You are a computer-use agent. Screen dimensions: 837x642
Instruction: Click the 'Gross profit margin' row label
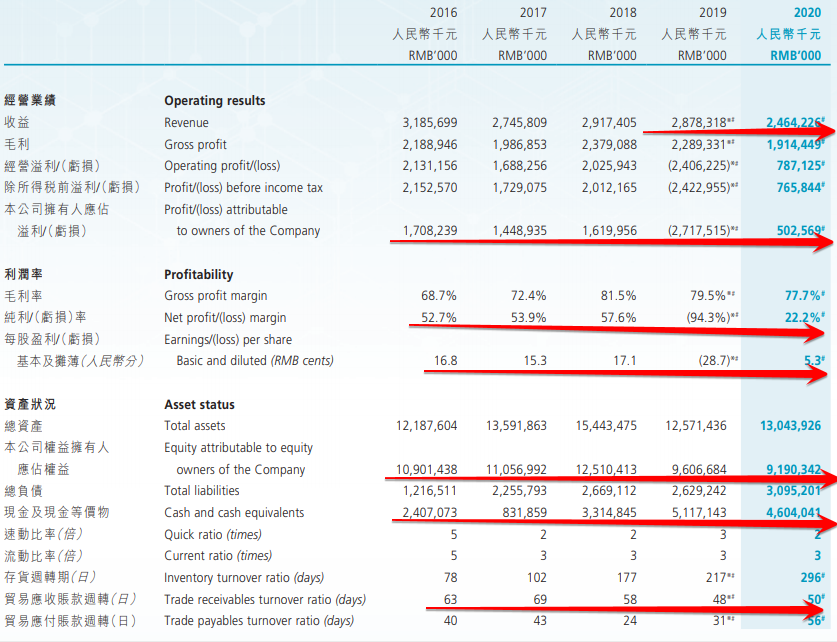216,296
